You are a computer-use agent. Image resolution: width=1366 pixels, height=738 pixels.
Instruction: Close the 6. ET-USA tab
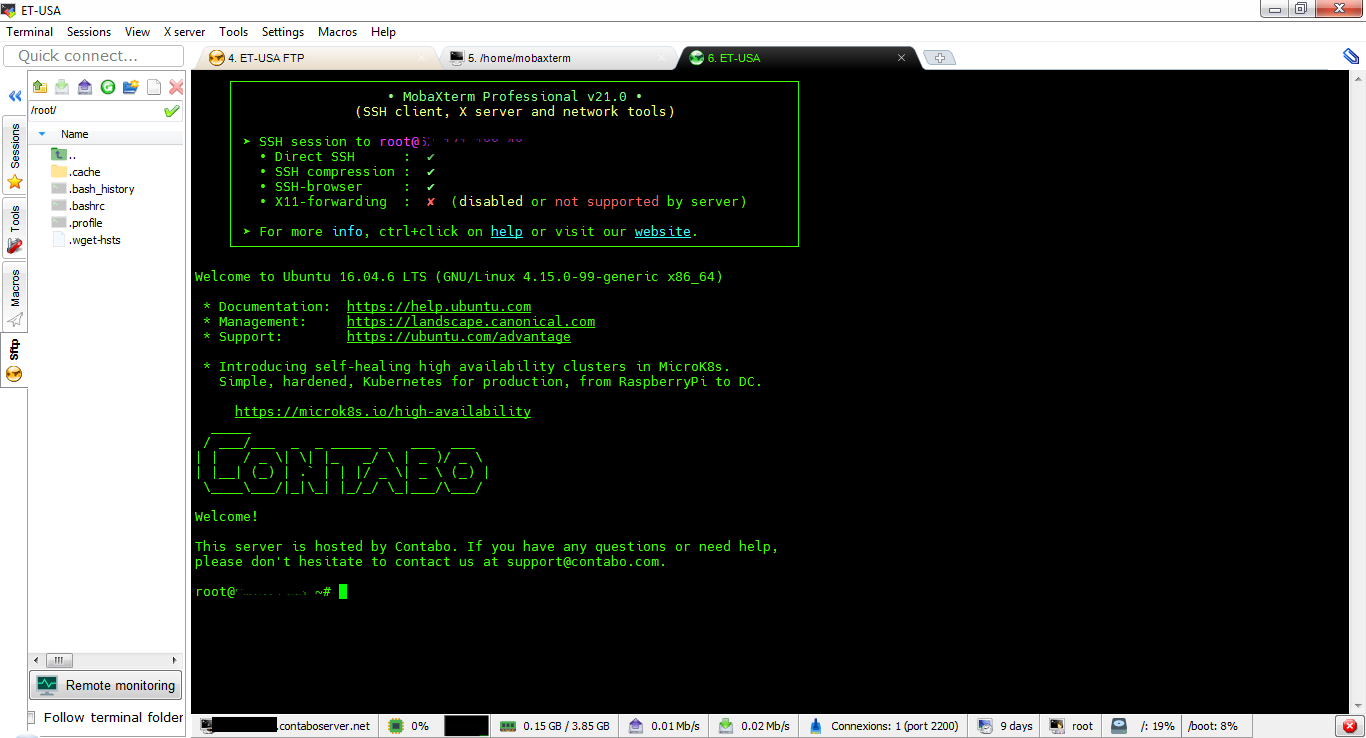(x=901, y=58)
